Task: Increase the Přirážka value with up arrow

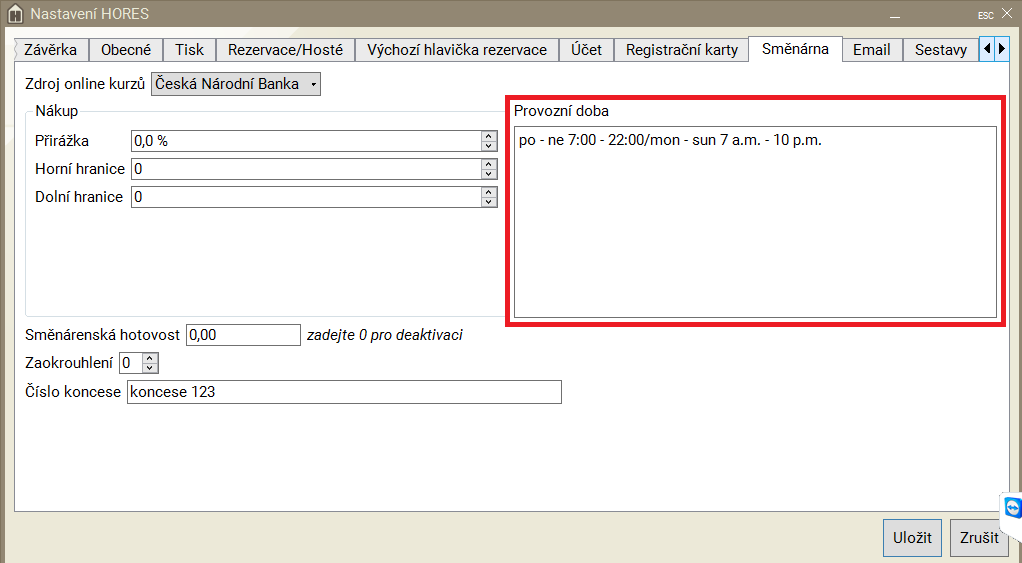Action: tap(489, 136)
